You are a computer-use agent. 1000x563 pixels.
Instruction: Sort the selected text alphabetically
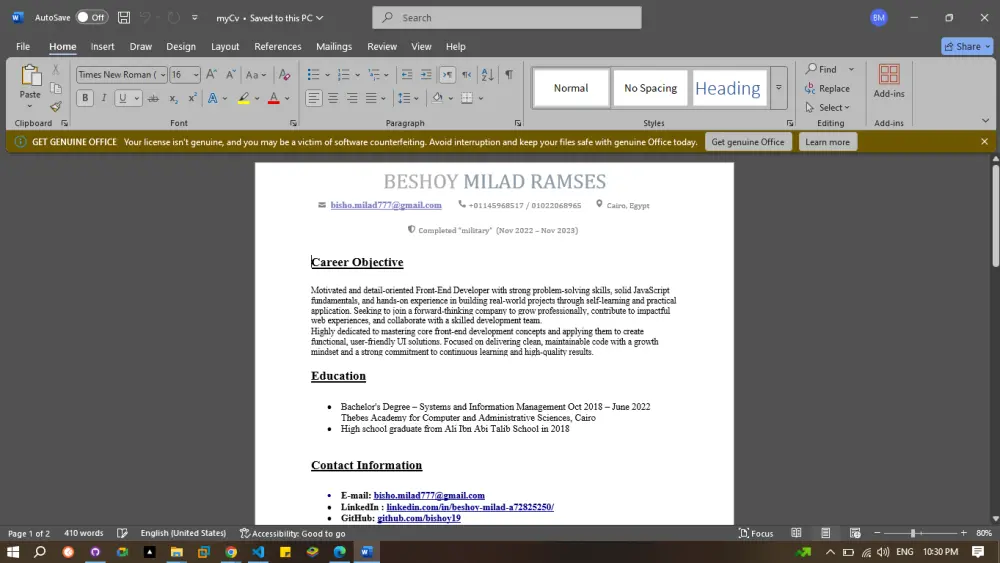(487, 75)
